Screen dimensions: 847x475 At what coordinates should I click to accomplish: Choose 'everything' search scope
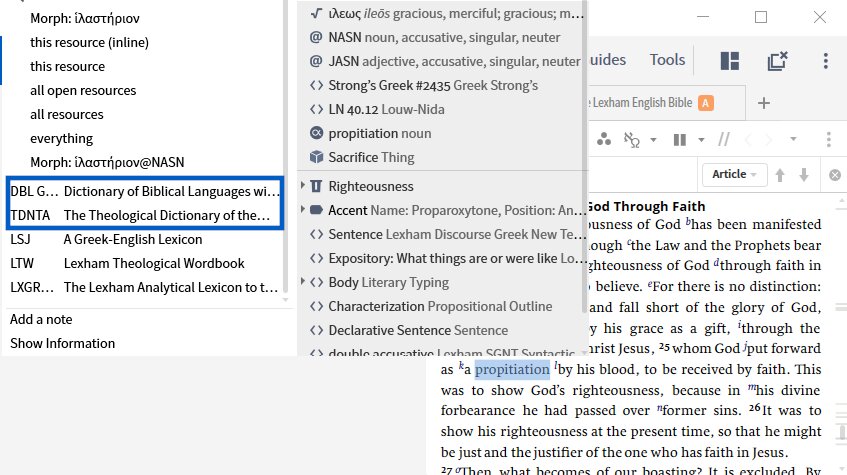point(61,138)
